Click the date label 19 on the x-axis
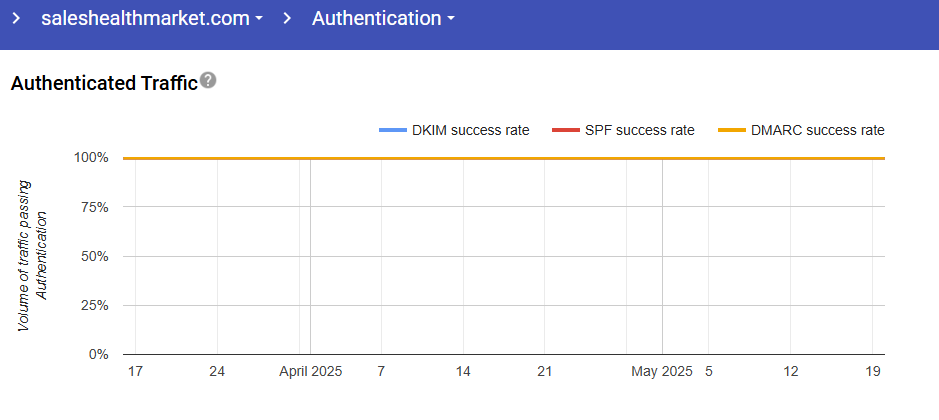The width and height of the screenshot is (939, 420). pos(873,371)
